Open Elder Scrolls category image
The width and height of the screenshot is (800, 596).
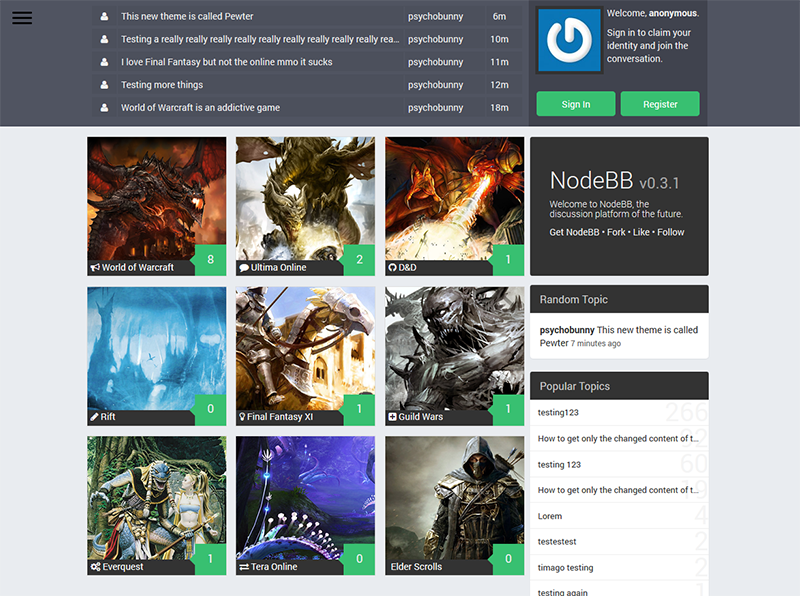455,498
